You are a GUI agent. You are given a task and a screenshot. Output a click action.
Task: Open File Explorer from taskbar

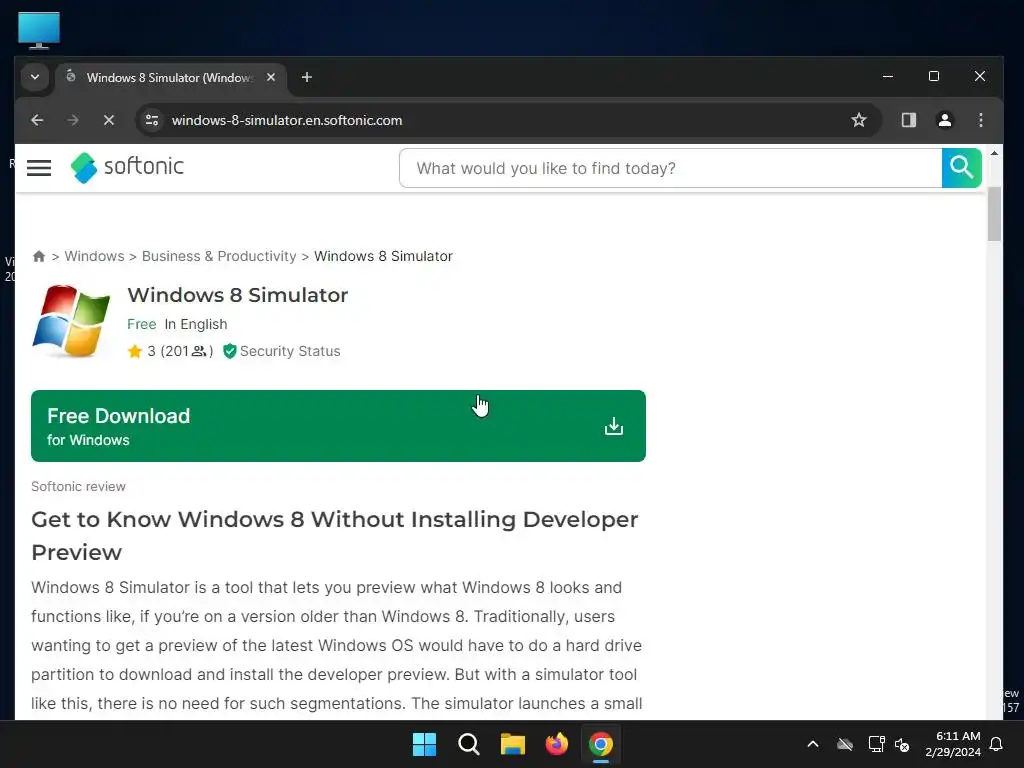pos(513,744)
